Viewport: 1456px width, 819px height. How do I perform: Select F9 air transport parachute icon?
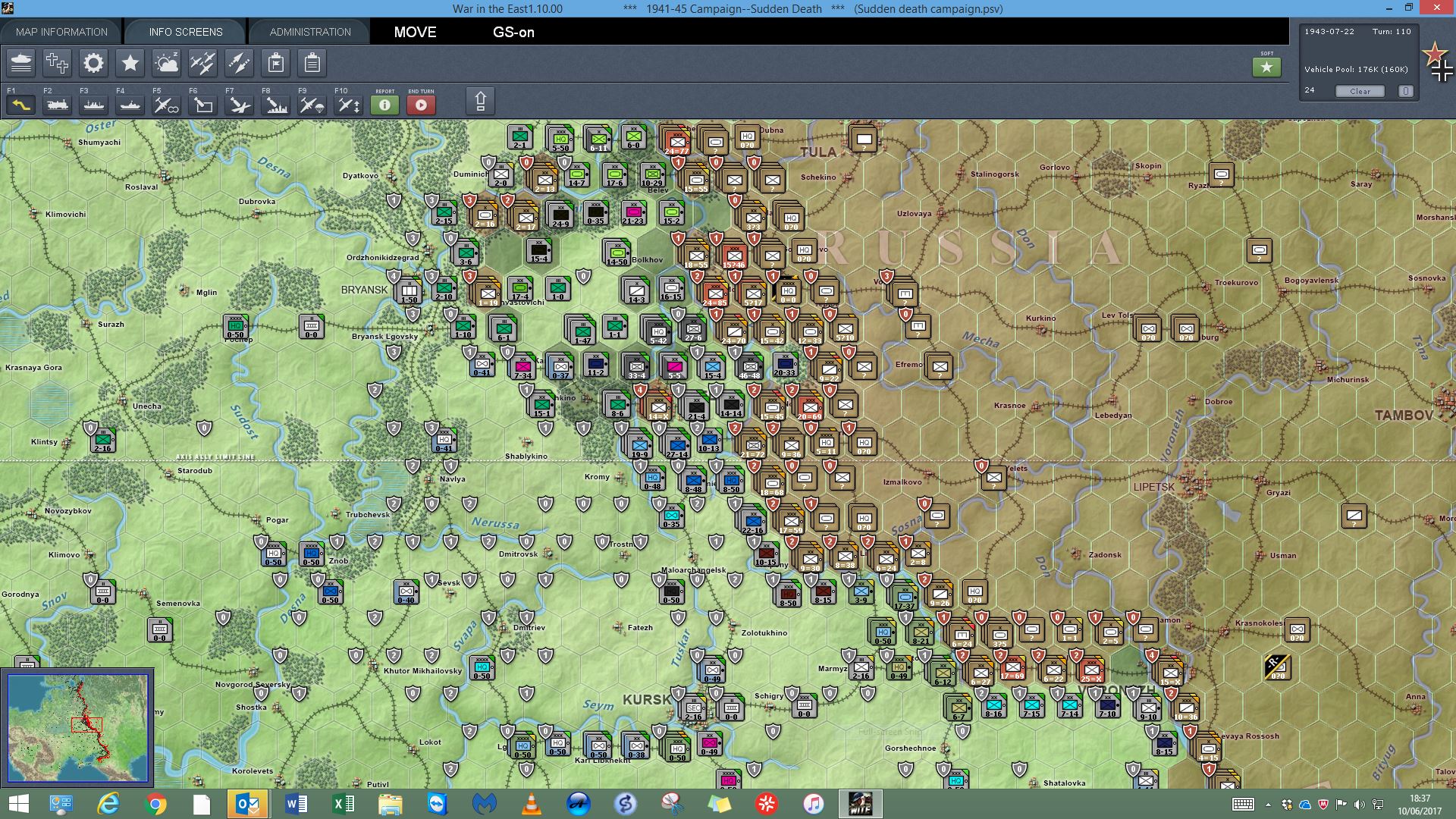(x=312, y=105)
